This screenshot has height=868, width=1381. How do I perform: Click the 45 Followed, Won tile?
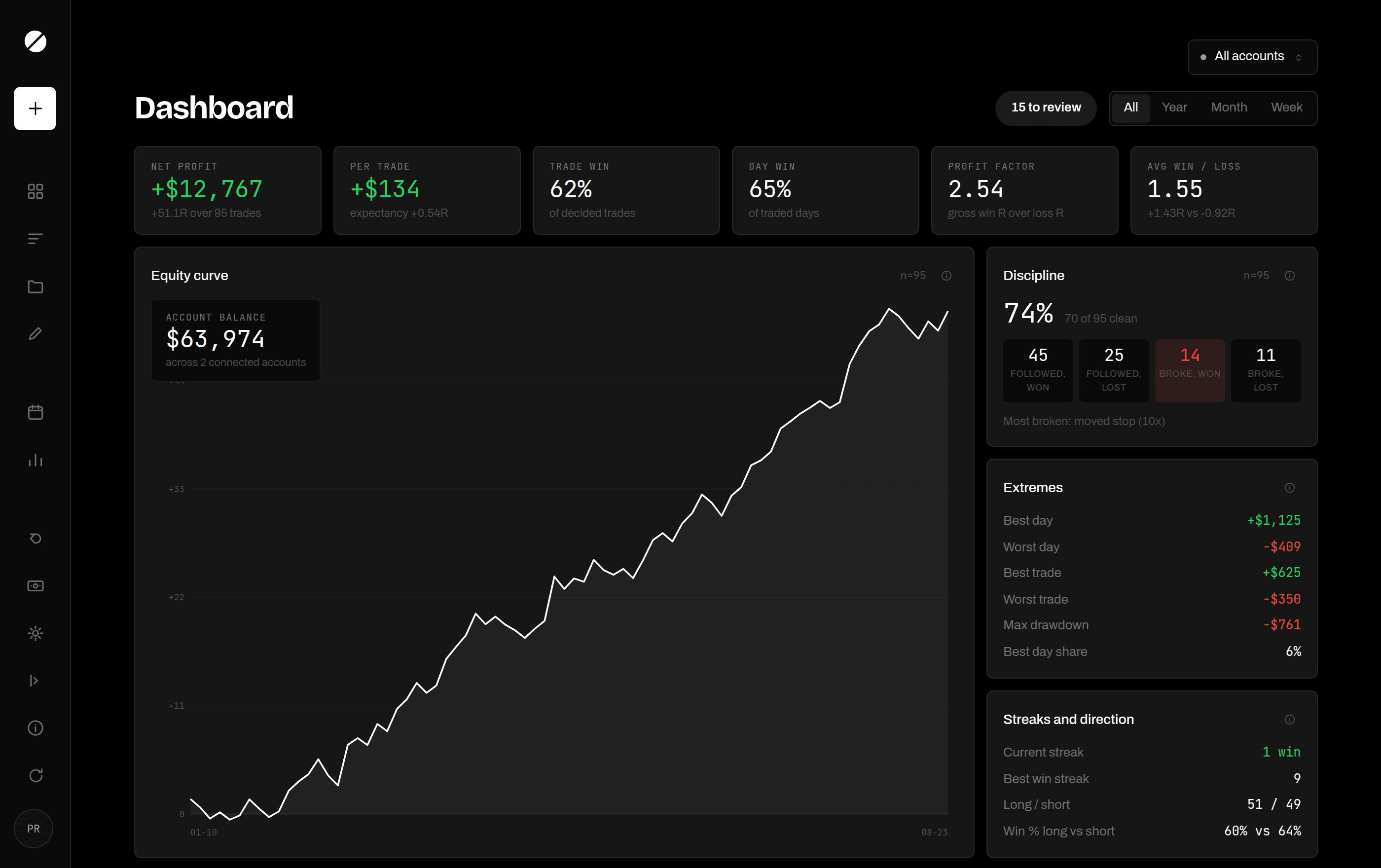[1037, 371]
